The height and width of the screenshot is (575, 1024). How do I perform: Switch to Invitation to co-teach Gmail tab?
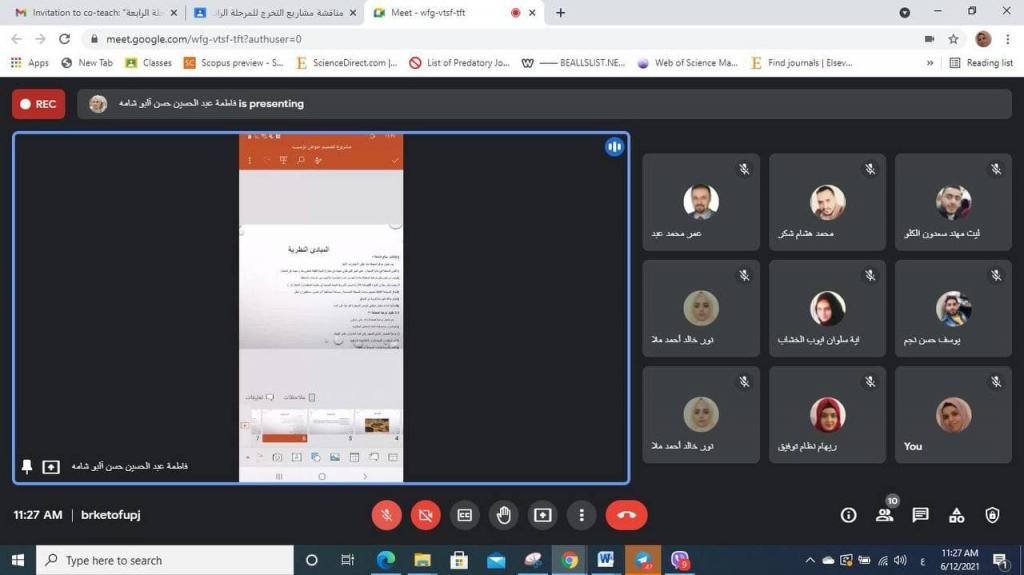point(95,13)
